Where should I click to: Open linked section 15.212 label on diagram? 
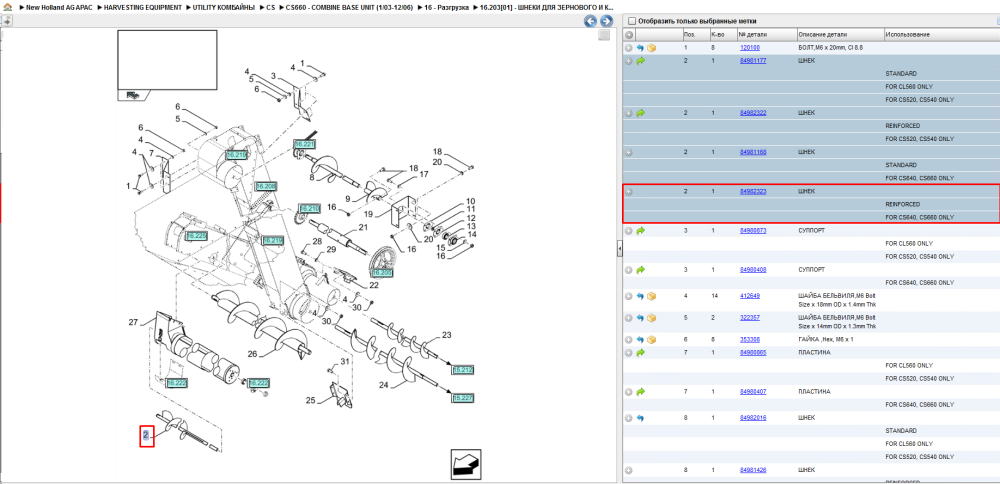pyautogui.click(x=463, y=370)
